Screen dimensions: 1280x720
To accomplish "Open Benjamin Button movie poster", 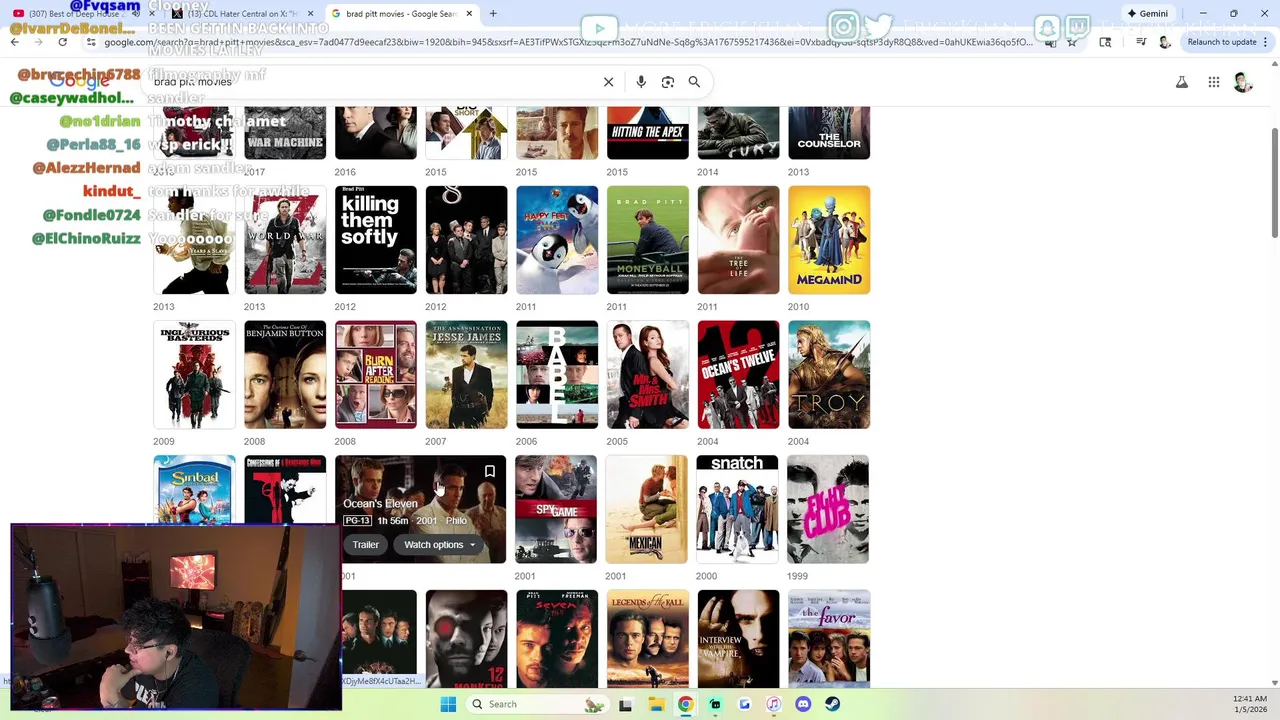I will [x=285, y=375].
